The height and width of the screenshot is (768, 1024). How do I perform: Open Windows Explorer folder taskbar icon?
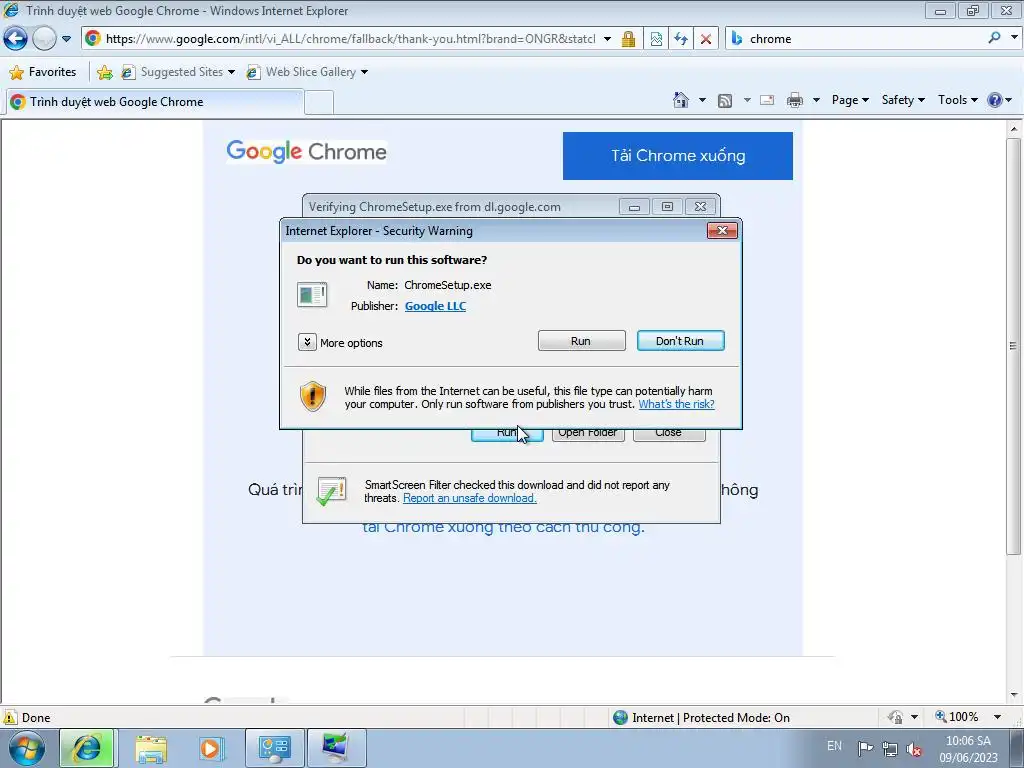click(x=152, y=749)
